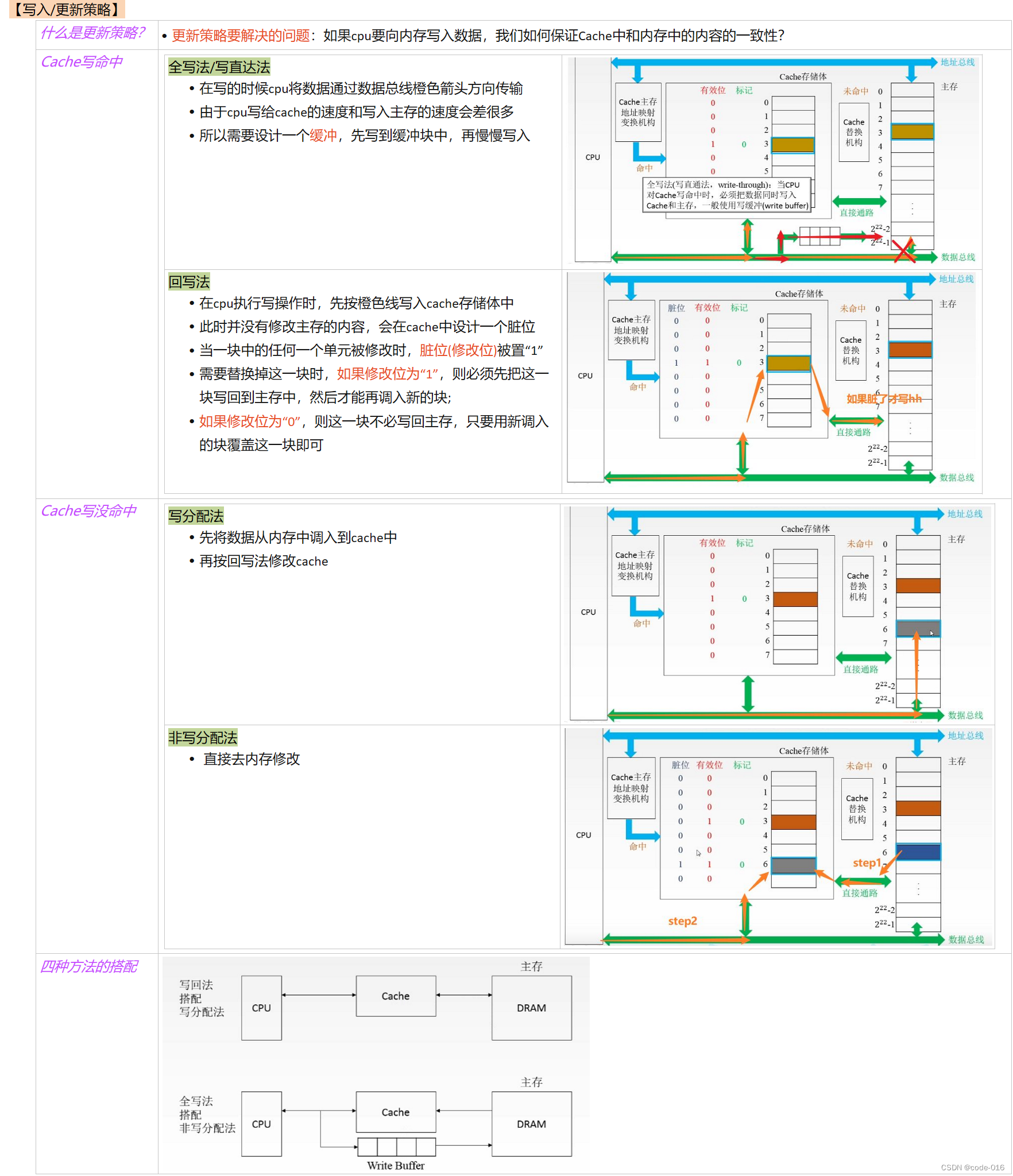The height and width of the screenshot is (1176, 1013).
Task: Click the red 如果修改位为“0” phrase
Action: [x=249, y=421]
